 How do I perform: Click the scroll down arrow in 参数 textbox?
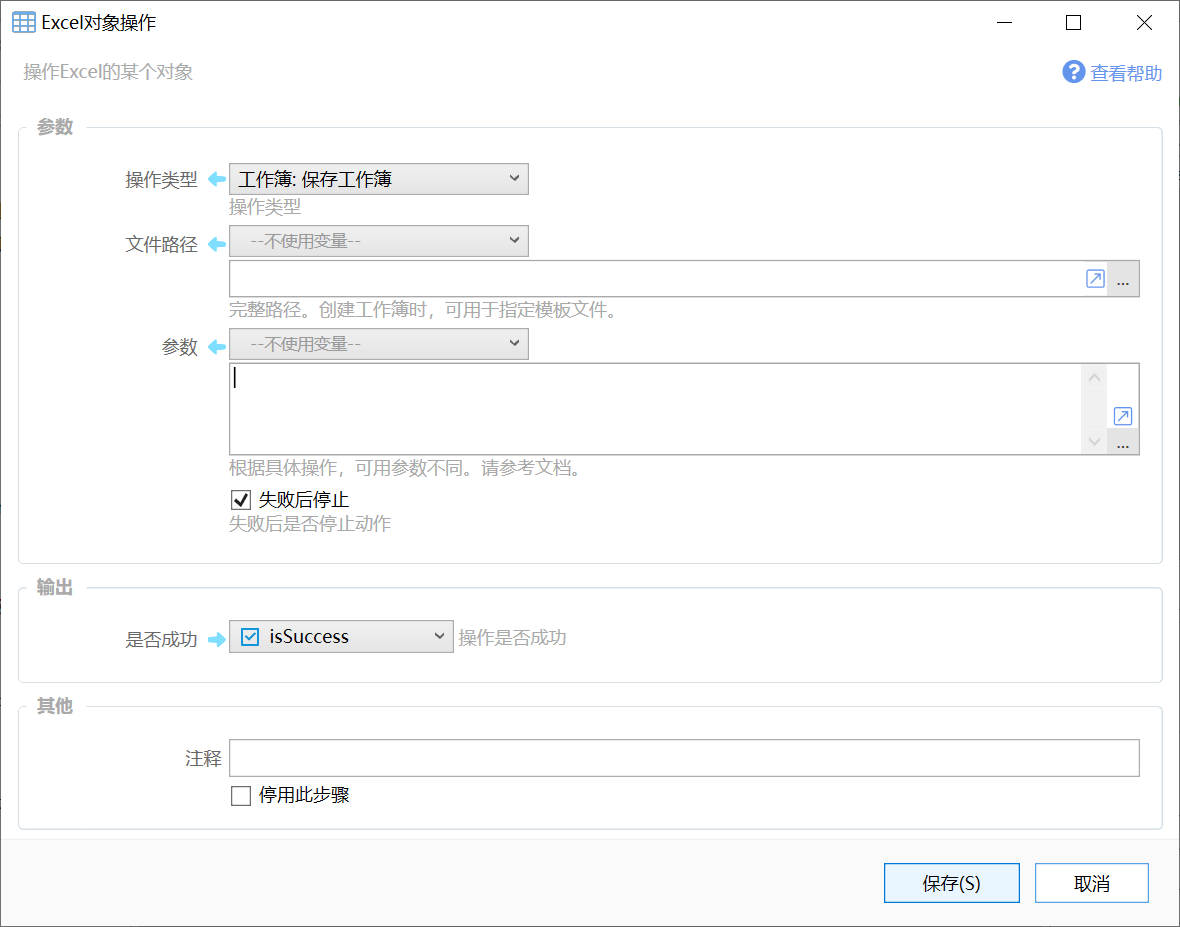1094,442
